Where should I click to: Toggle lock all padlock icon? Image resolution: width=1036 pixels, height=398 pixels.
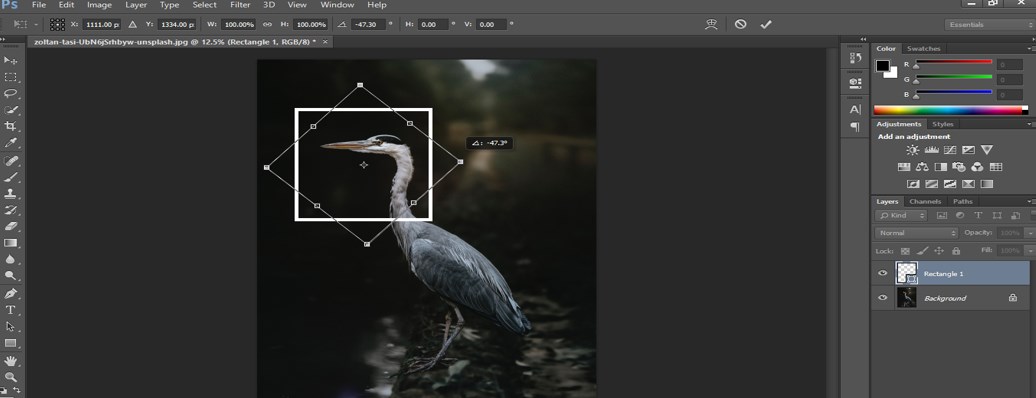[955, 251]
